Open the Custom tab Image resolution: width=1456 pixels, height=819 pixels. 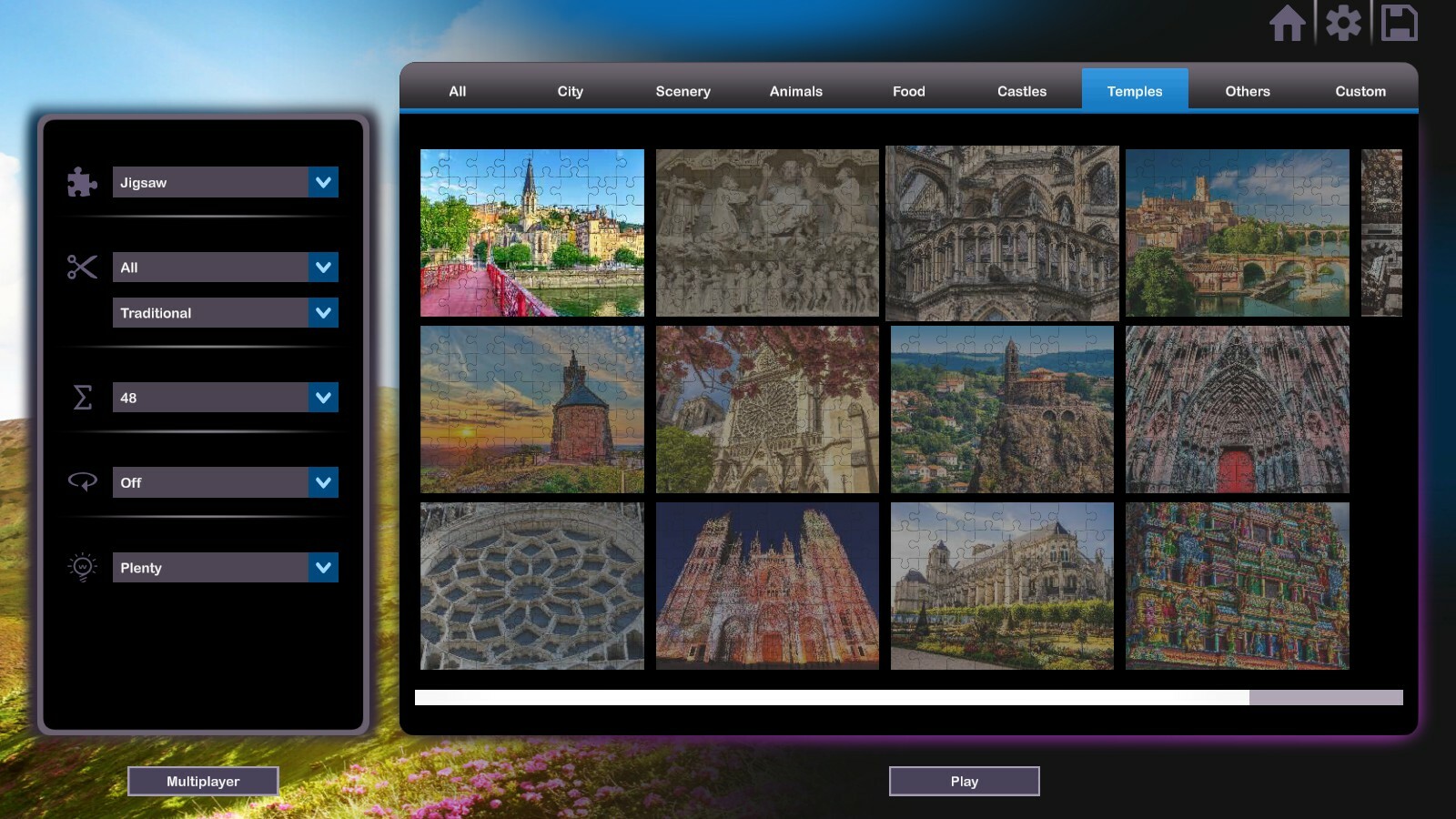pyautogui.click(x=1360, y=91)
